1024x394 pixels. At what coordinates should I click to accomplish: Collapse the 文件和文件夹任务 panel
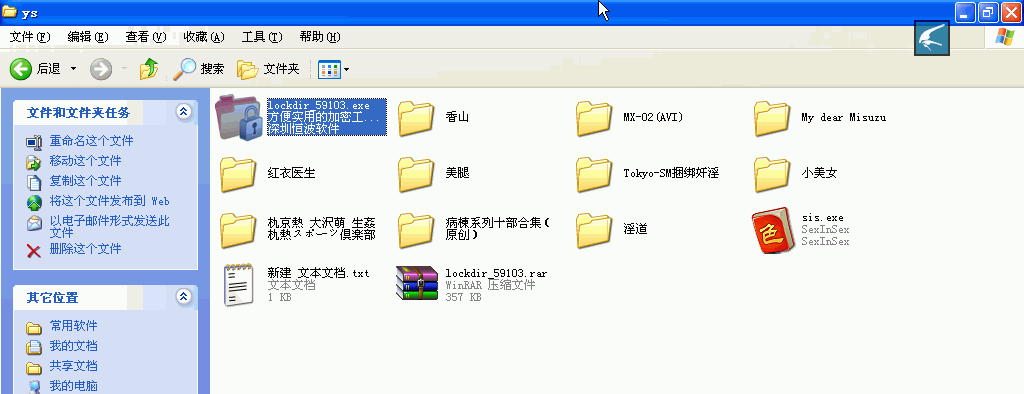(184, 112)
